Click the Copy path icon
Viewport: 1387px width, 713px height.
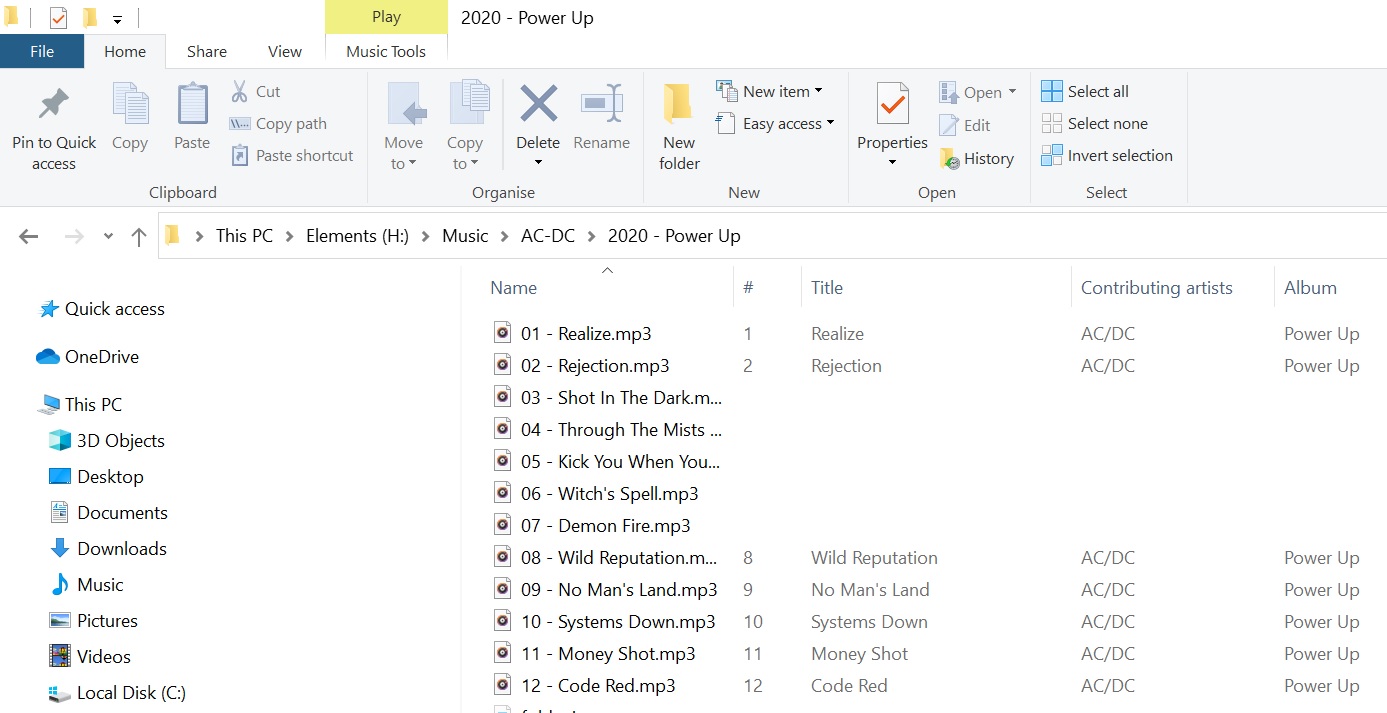[x=239, y=124]
